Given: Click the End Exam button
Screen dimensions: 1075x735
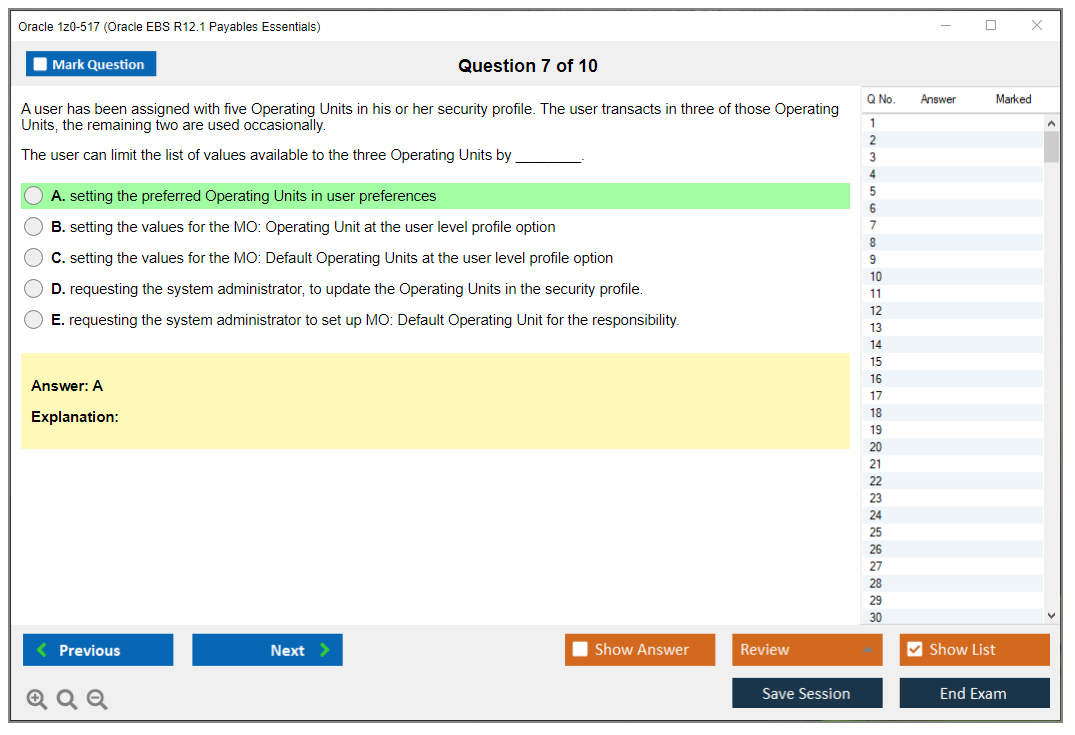Looking at the screenshot, I should (x=973, y=693).
